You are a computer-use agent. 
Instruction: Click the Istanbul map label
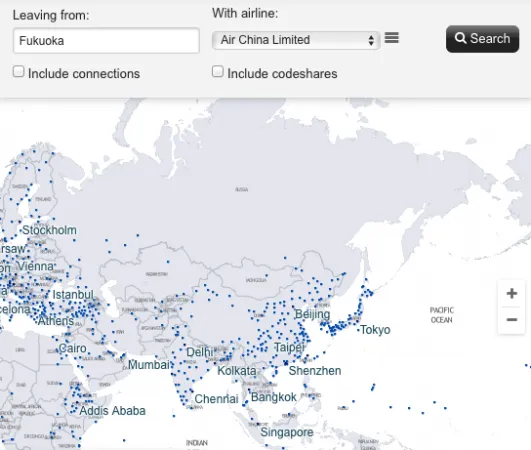(73, 295)
